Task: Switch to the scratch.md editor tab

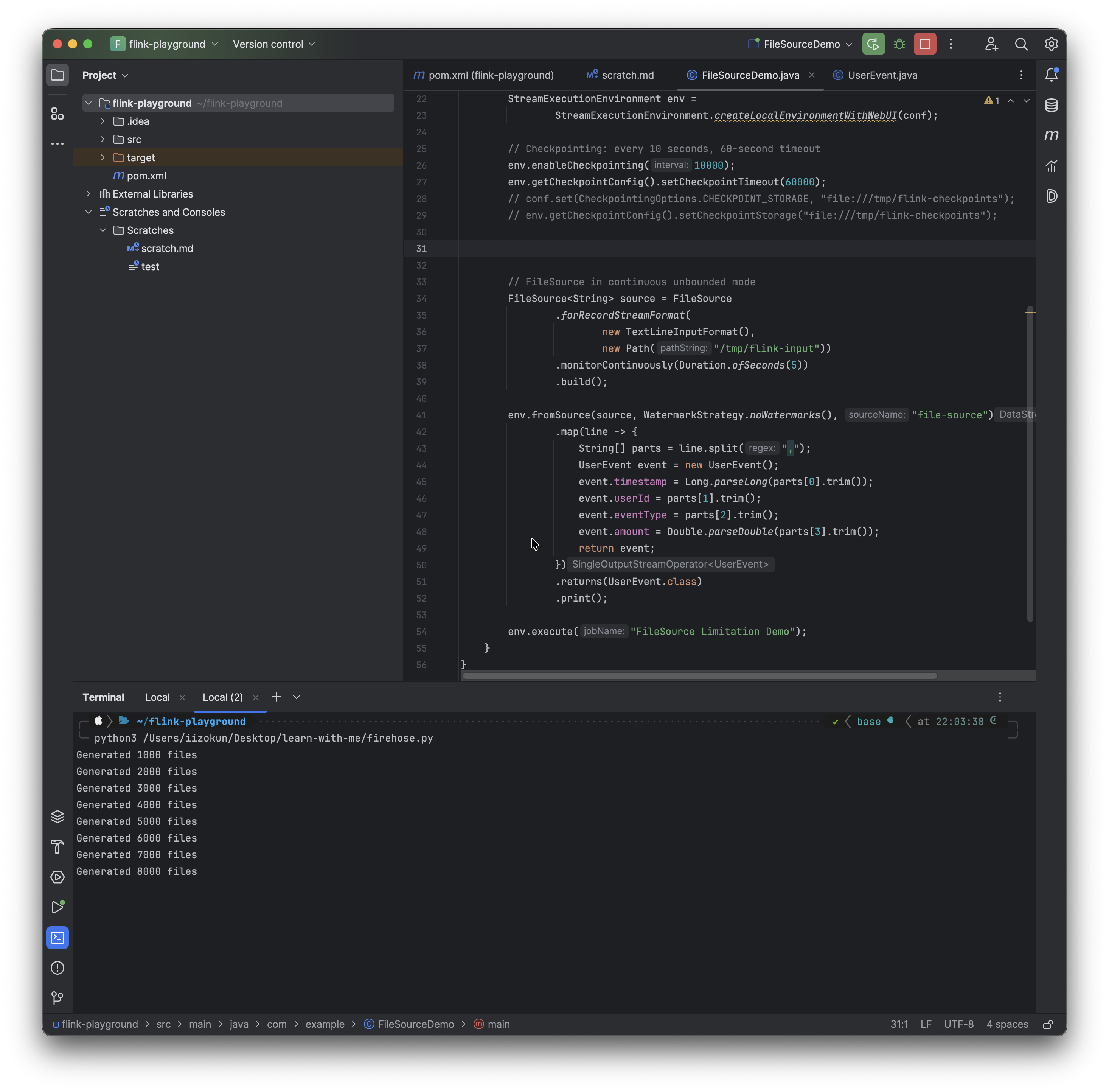Action: pos(620,75)
